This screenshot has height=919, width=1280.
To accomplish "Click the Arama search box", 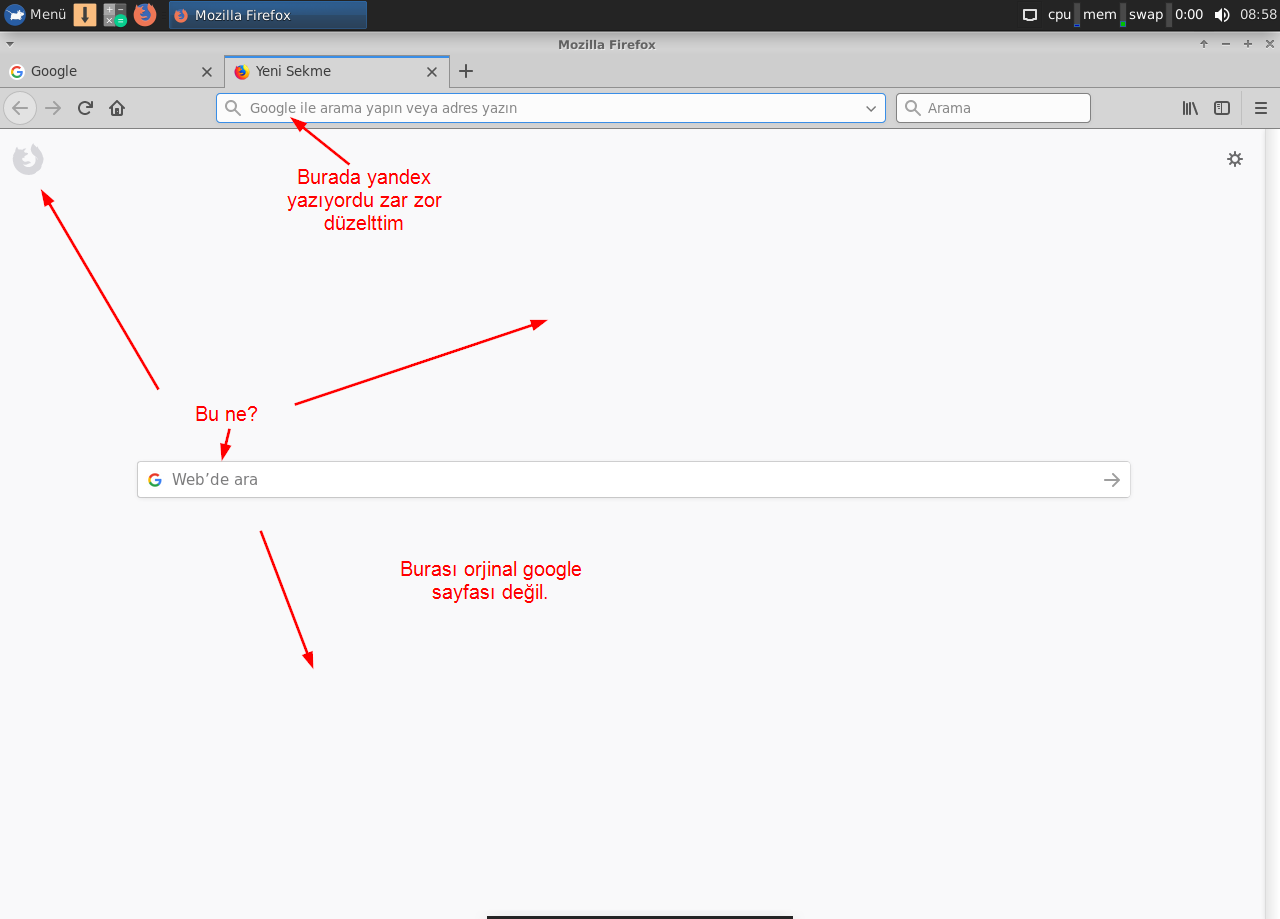I will (x=993, y=108).
